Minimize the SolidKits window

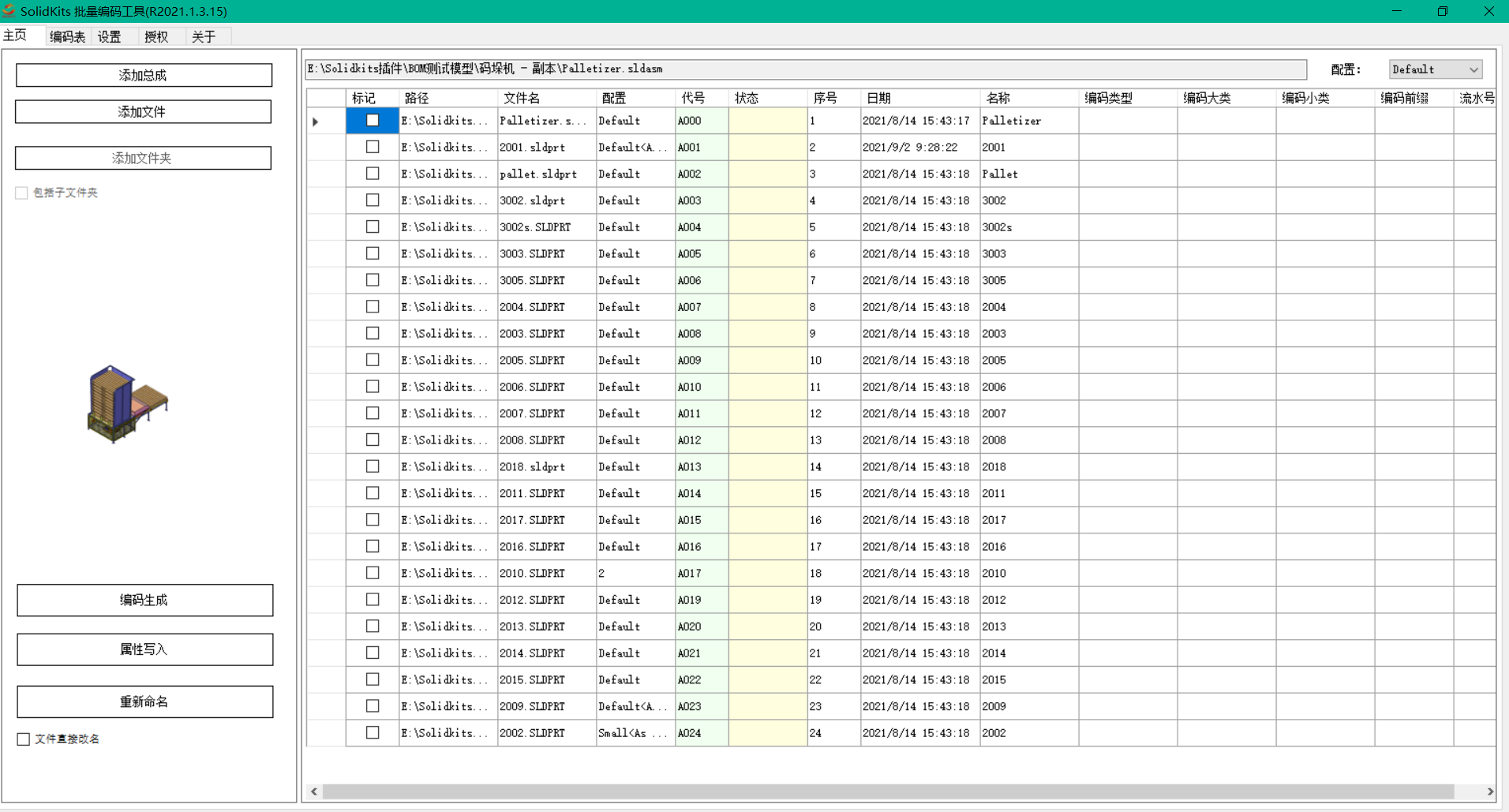pos(1396,11)
